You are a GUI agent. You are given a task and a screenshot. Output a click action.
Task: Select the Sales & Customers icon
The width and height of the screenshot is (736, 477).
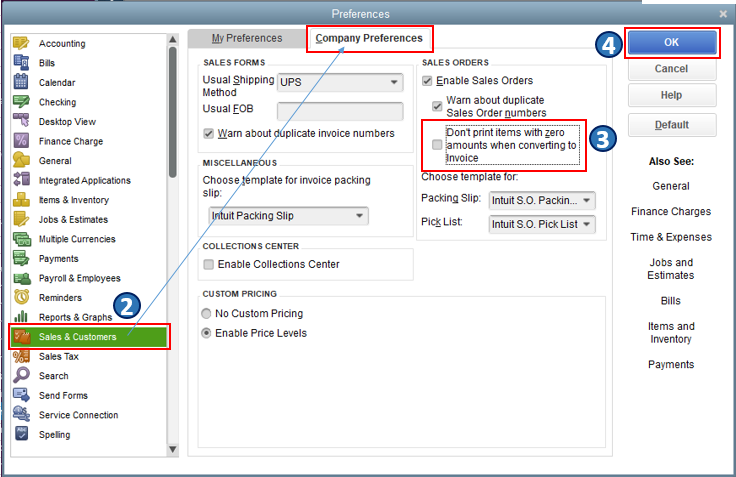tap(22, 337)
